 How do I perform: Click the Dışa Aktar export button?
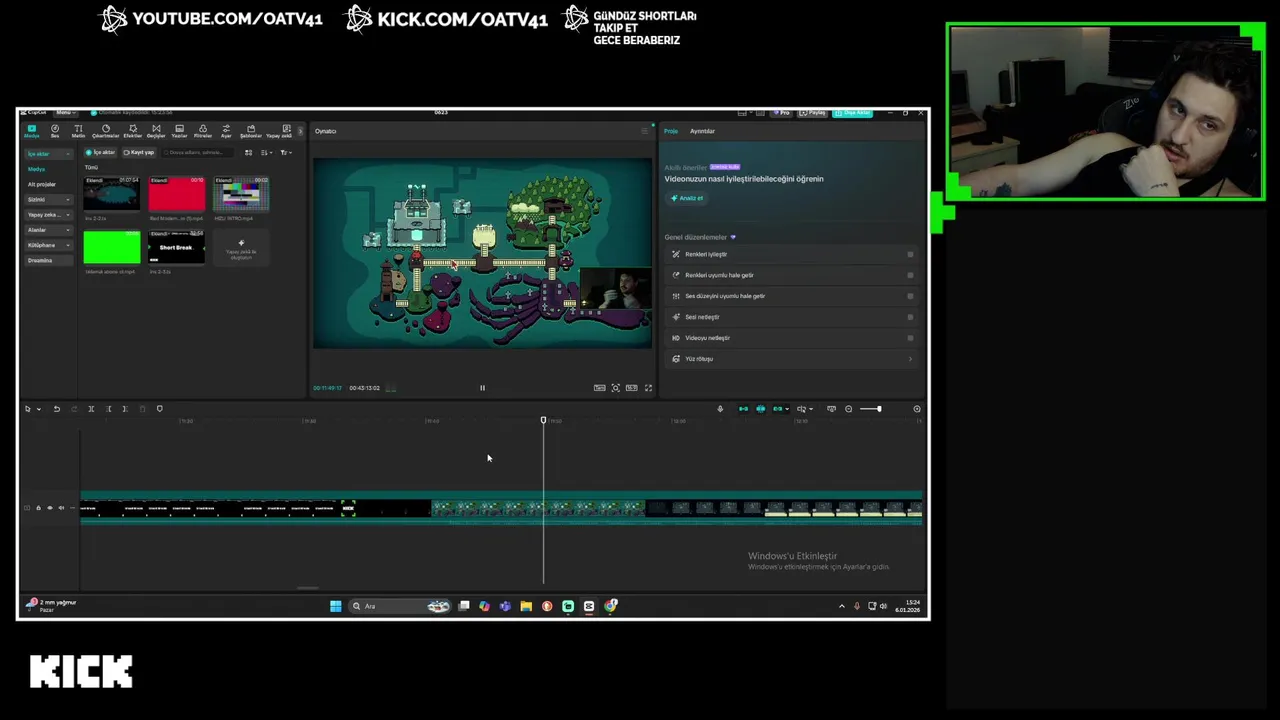(853, 113)
